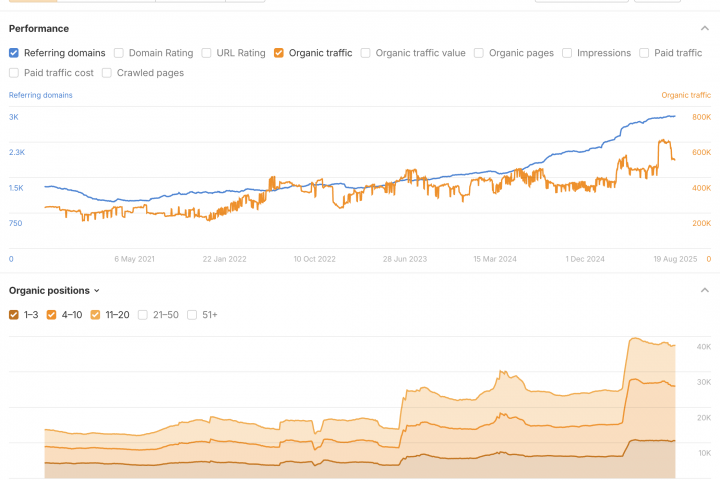Click the orange Organic traffic axis label
This screenshot has height=480, width=720.
pos(686,95)
